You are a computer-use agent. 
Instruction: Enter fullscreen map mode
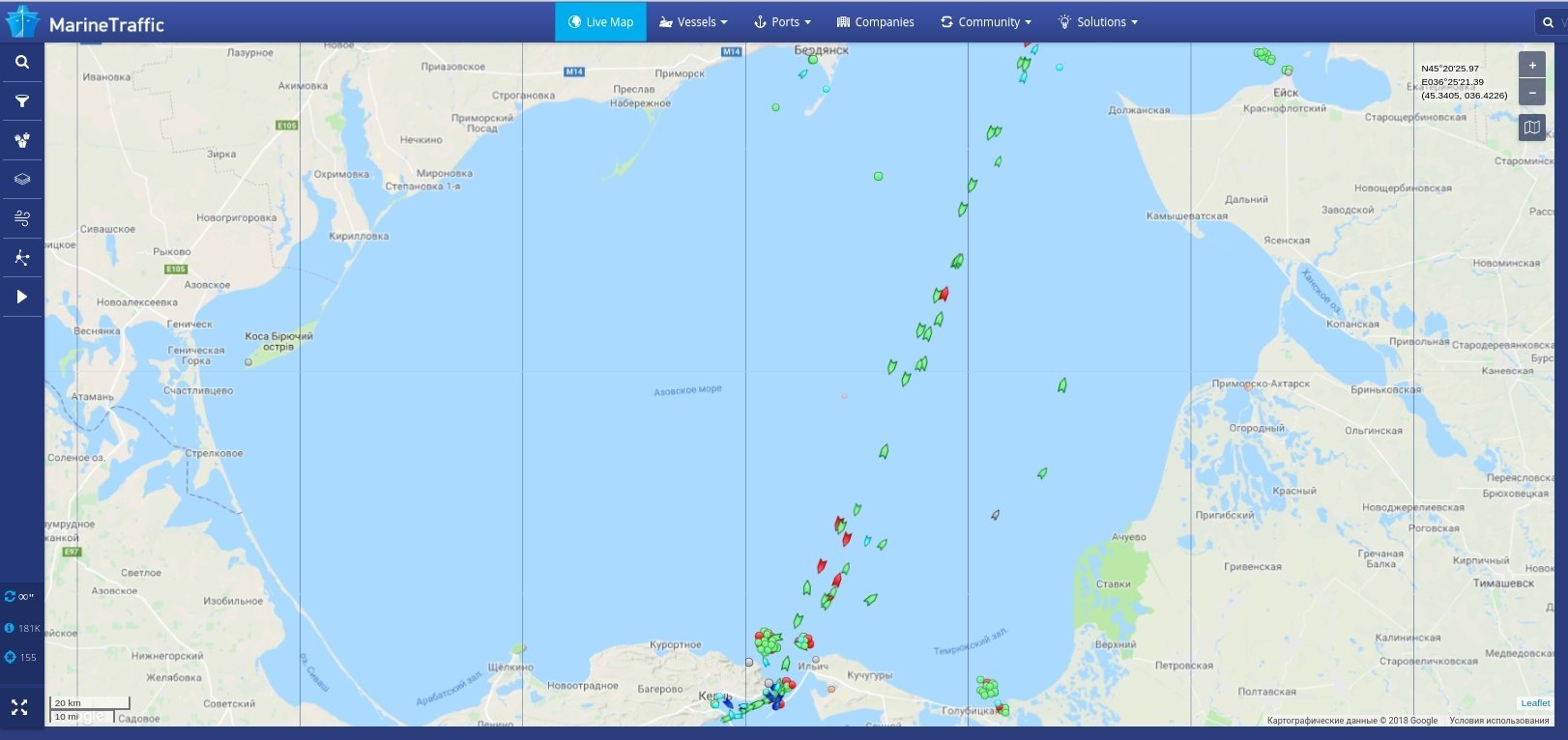pyautogui.click(x=19, y=707)
